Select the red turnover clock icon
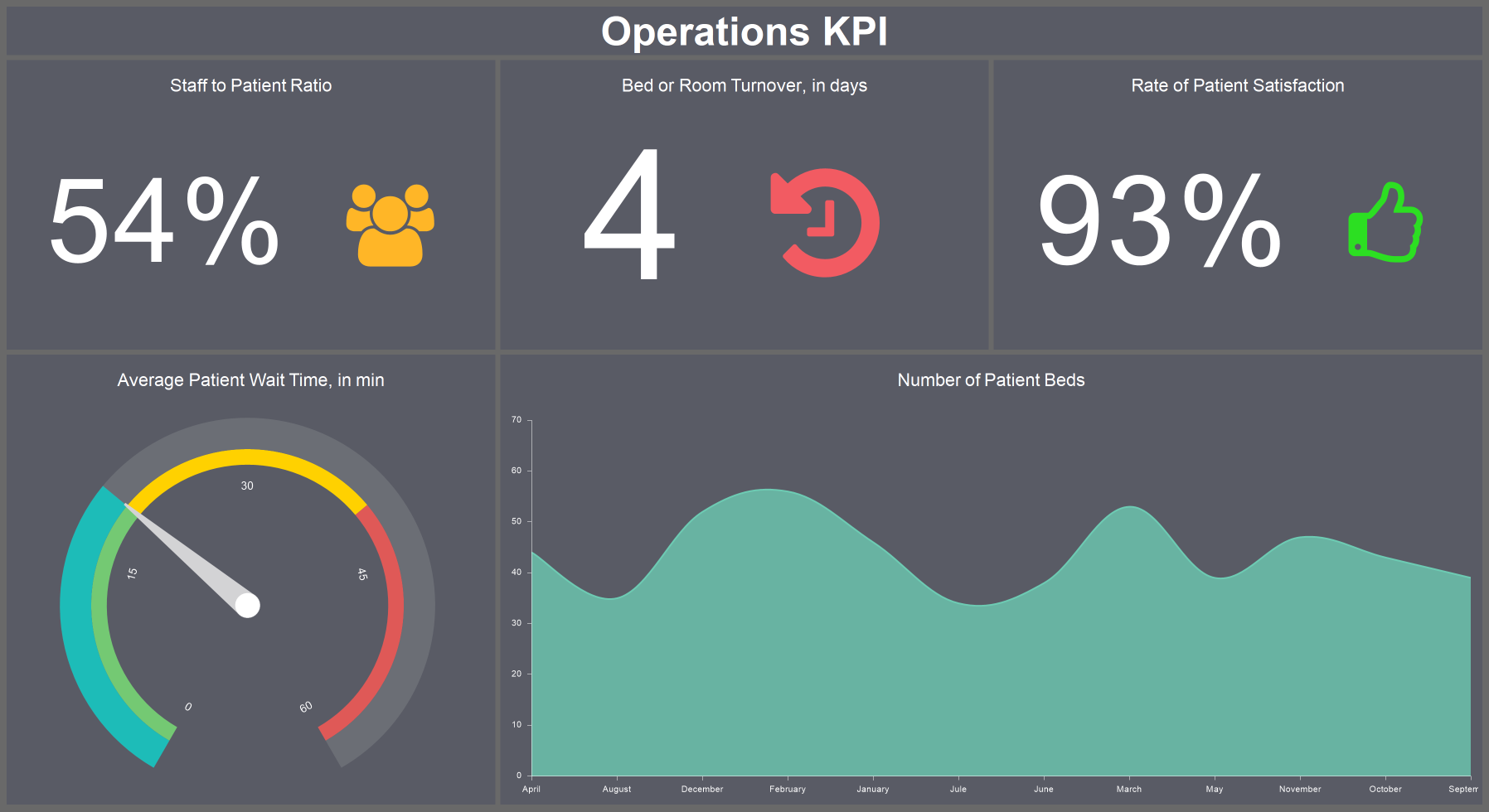Viewport: 1489px width, 812px height. [x=825, y=224]
